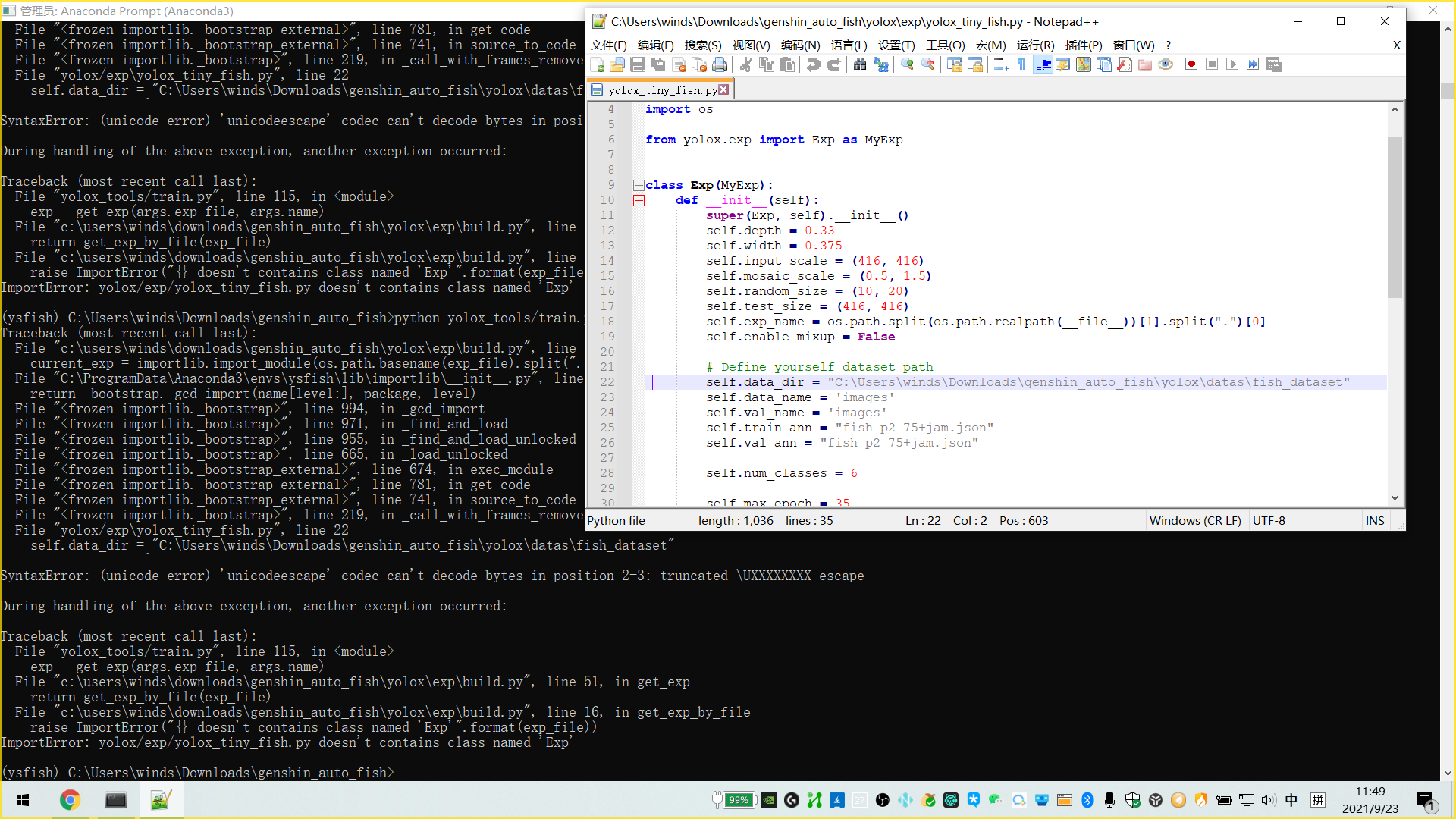Collapse the def __init__ fold marker
The height and width of the screenshot is (819, 1456).
(x=639, y=200)
